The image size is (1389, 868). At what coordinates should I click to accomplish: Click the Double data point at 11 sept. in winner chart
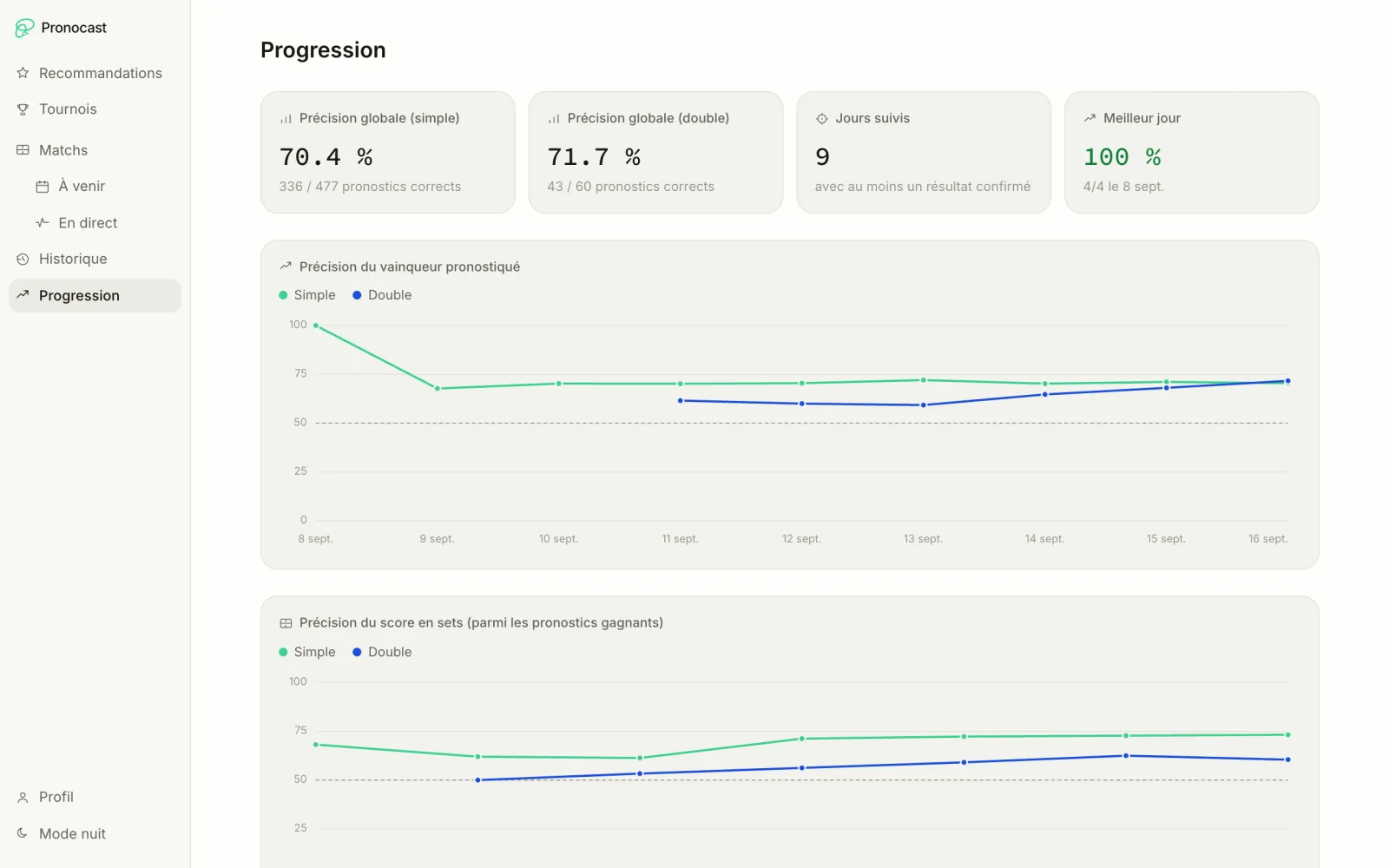tap(681, 401)
